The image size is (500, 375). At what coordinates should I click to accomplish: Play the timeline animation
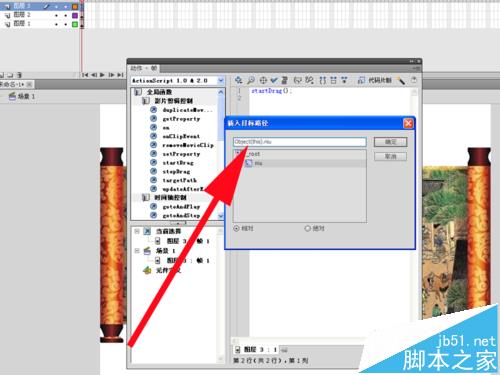[x=102, y=75]
